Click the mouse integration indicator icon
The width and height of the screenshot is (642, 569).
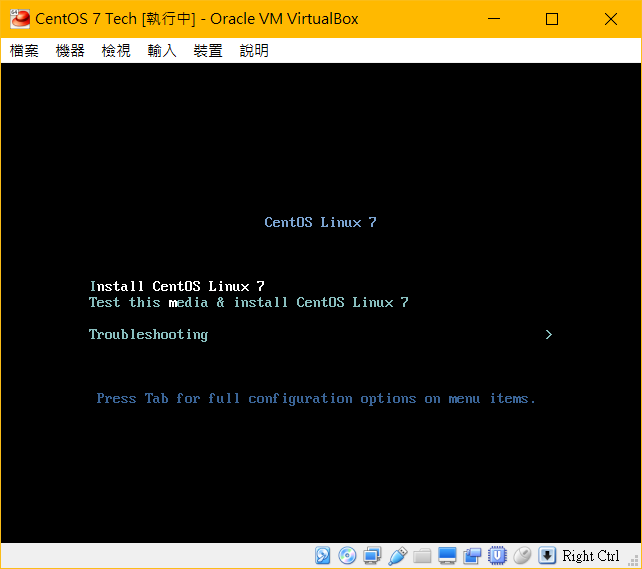[522, 556]
